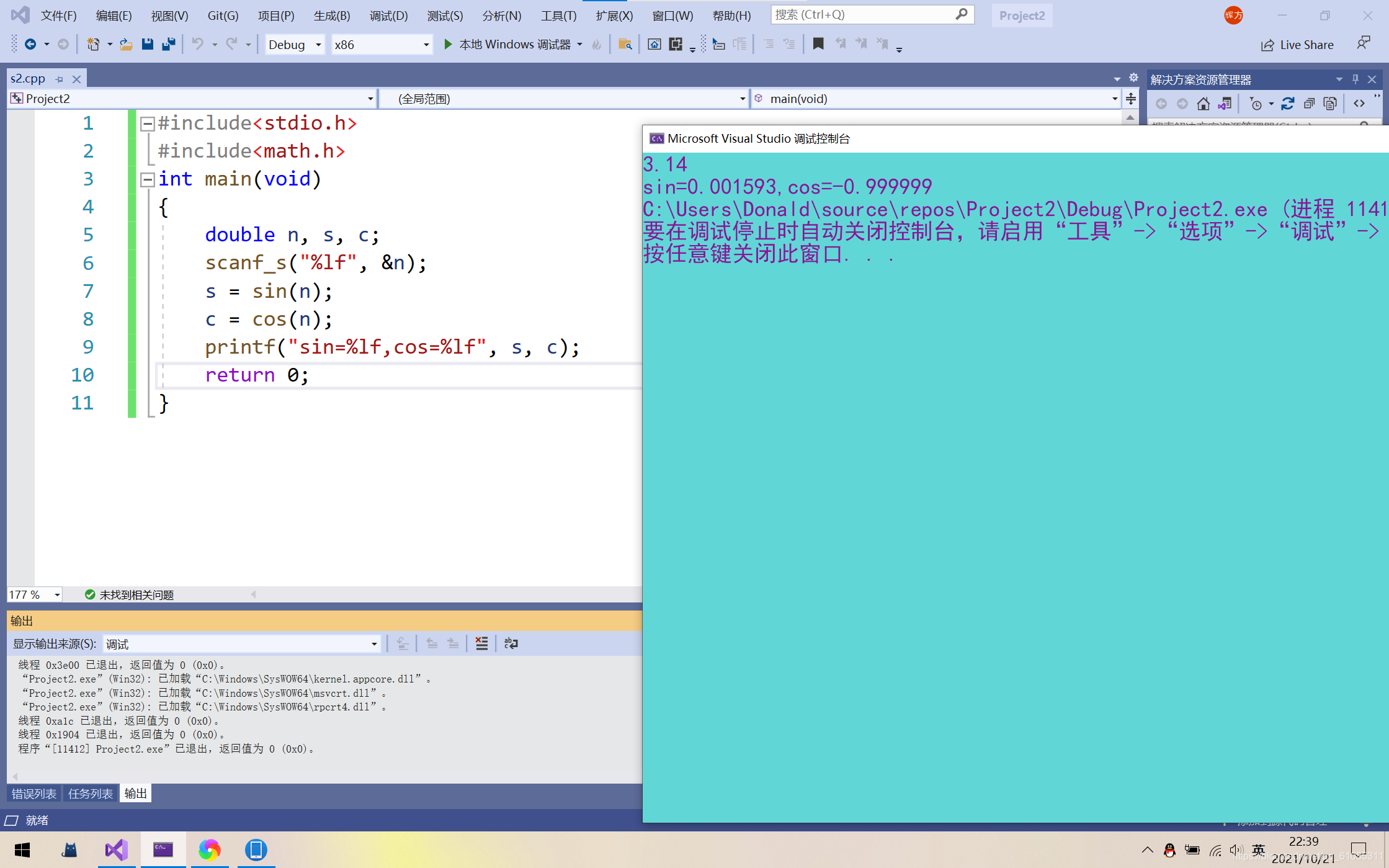Click the debug console taskbar icon
The image size is (1389, 868).
163,849
